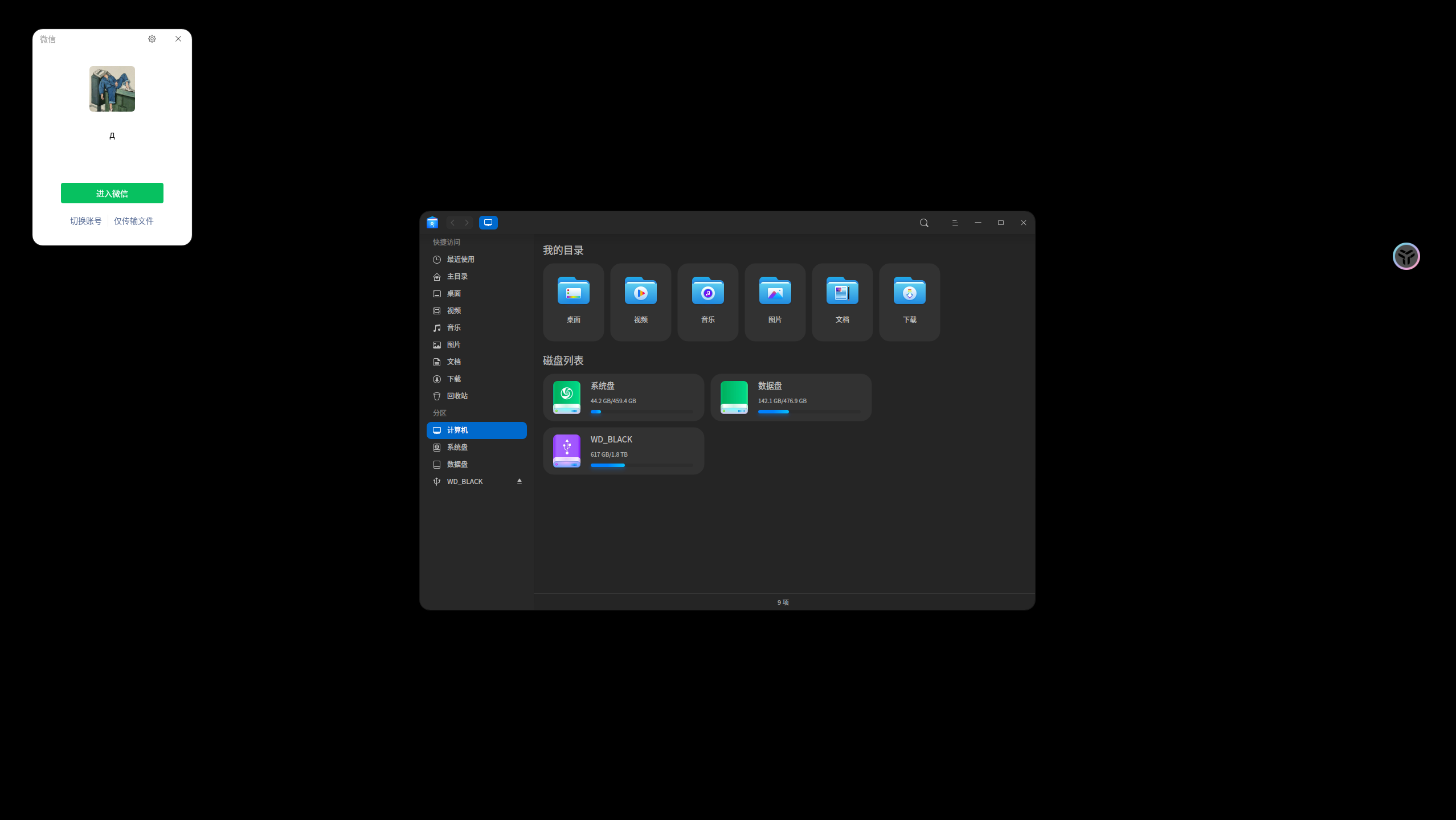Click the 仅传输文件 link

pyautogui.click(x=133, y=221)
